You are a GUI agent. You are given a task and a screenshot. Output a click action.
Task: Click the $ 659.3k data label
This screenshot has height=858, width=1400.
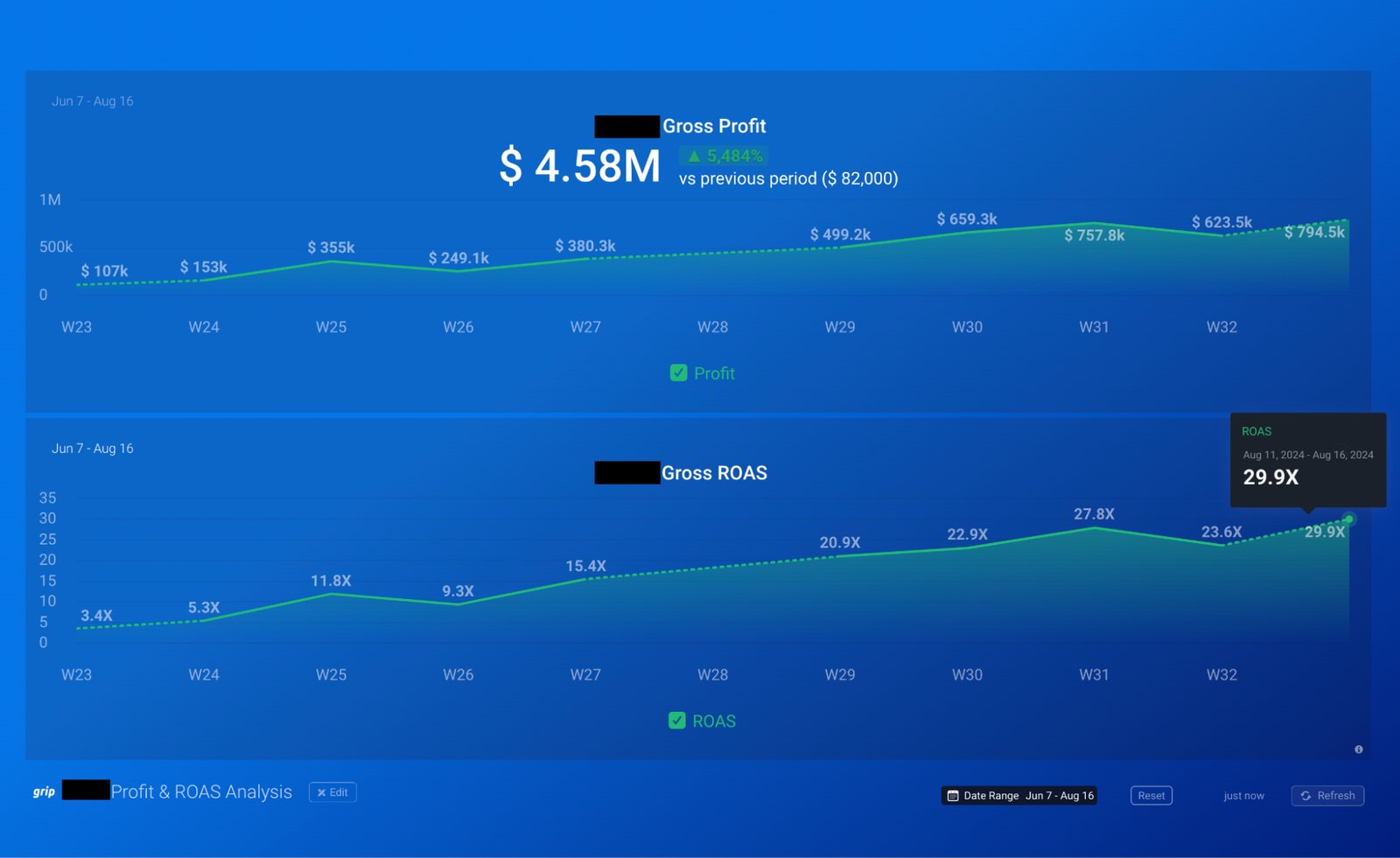coord(967,219)
